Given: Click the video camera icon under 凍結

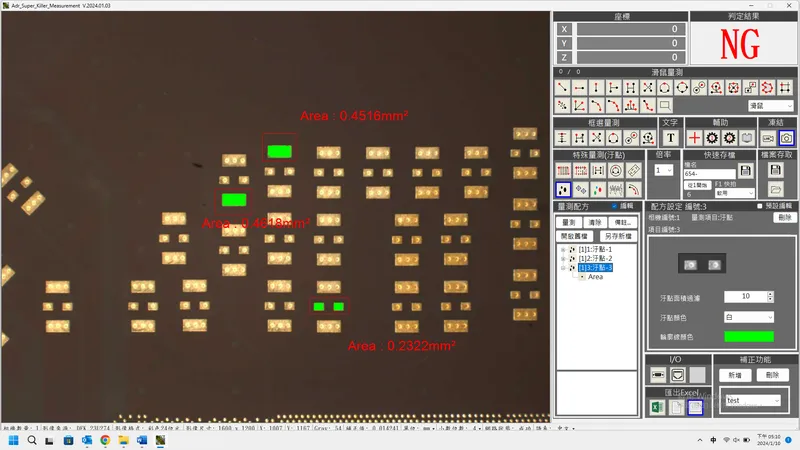Looking at the screenshot, I should pos(768,137).
